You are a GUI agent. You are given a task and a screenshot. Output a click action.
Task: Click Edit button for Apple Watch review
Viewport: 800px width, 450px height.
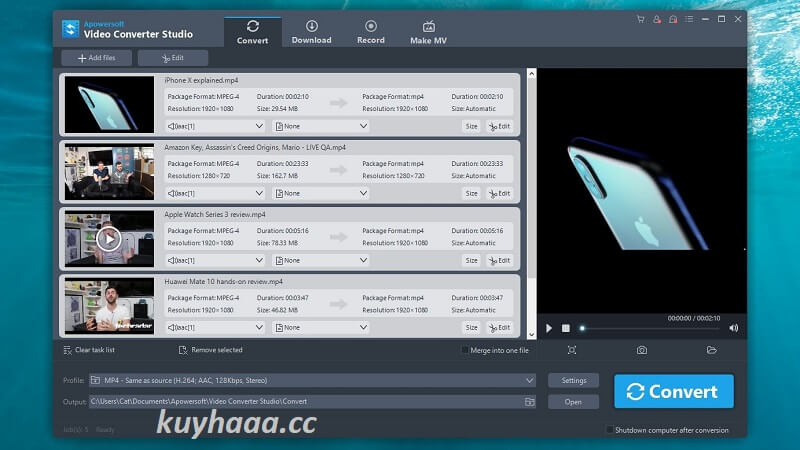[x=499, y=260]
